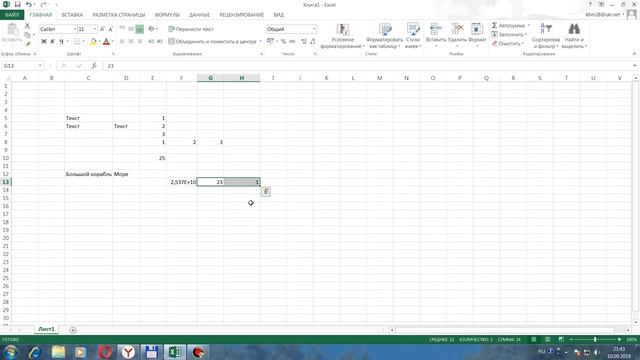The image size is (640, 360).
Task: Open the ФАЙЛ tab
Action: coord(12,15)
